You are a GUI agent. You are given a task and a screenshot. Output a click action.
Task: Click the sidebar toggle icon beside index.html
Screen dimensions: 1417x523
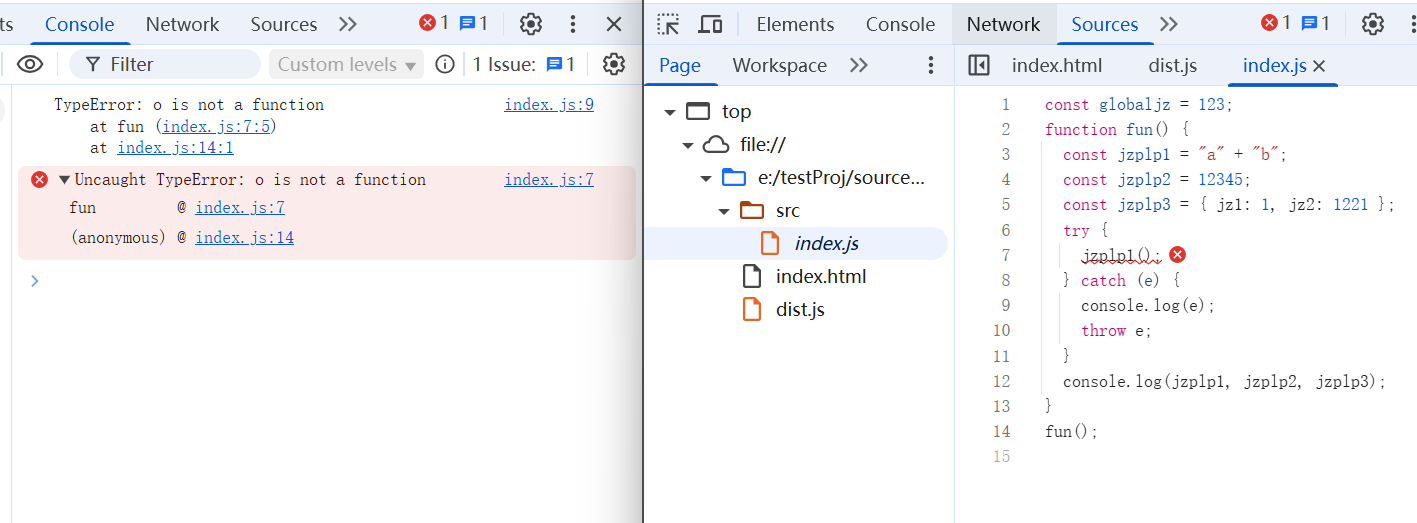[979, 66]
